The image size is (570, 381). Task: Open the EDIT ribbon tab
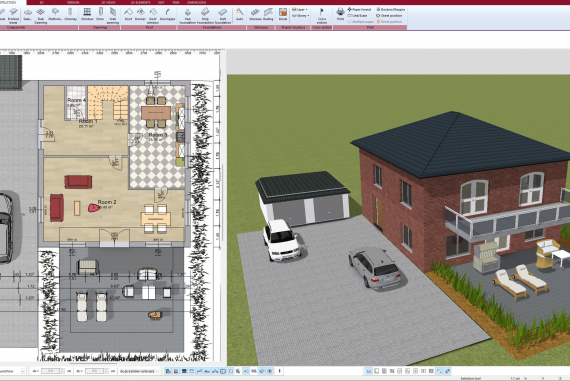click(161, 2)
